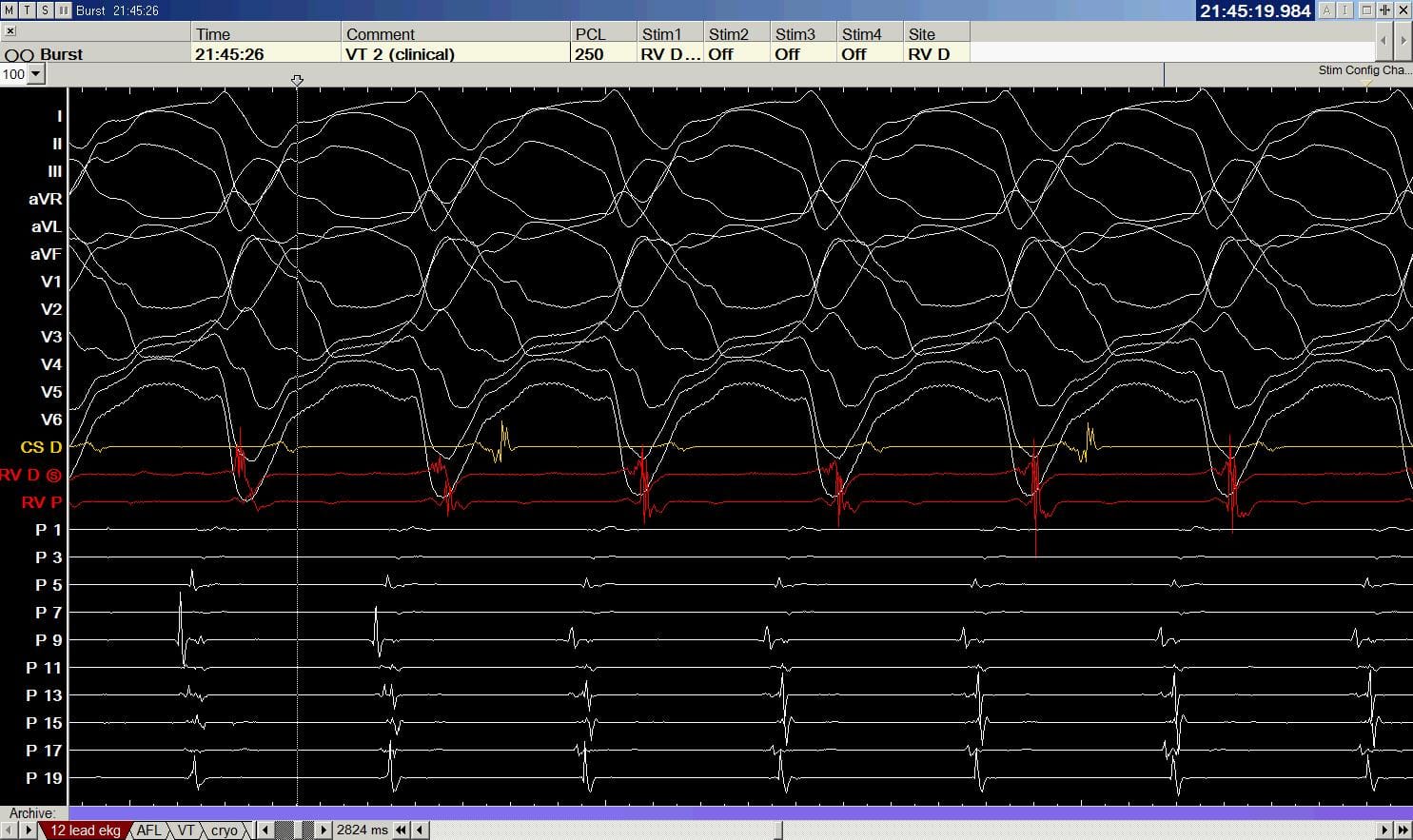
Task: Click the M button in the title bar
Action: (x=10, y=10)
